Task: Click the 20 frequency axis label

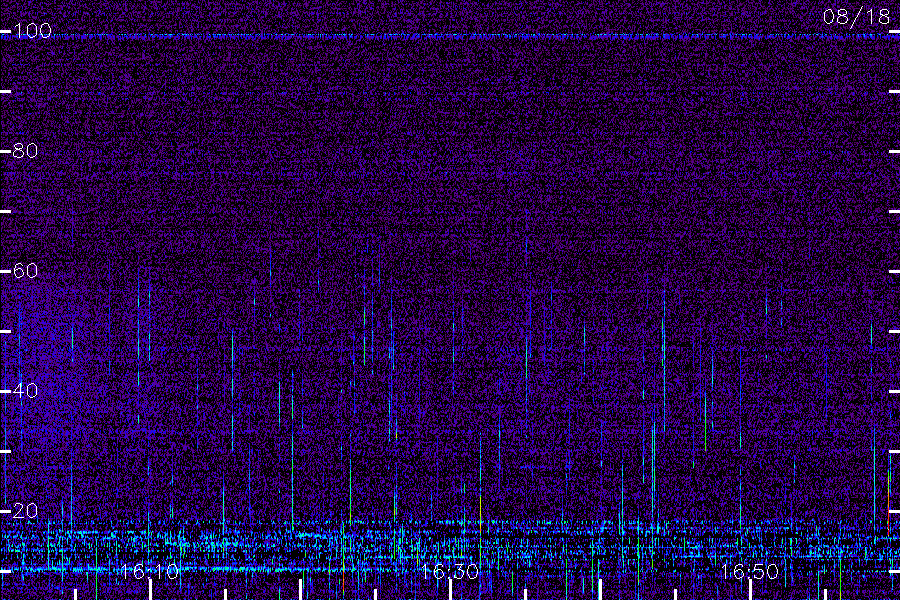Action: (25, 510)
